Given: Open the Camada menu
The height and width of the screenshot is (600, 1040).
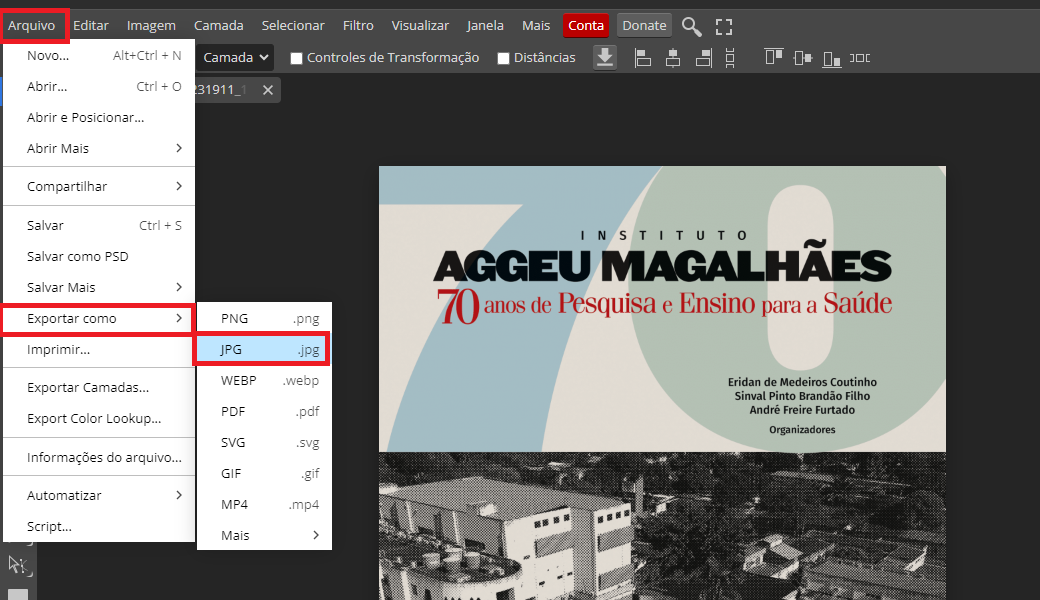Looking at the screenshot, I should tap(218, 26).
